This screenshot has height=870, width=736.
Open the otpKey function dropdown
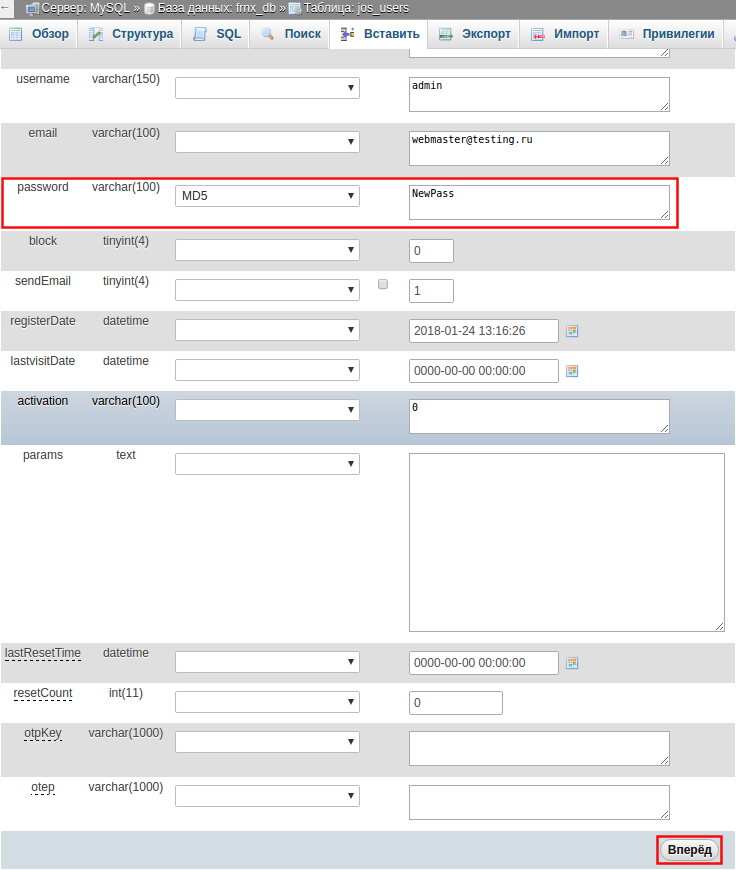pos(268,742)
